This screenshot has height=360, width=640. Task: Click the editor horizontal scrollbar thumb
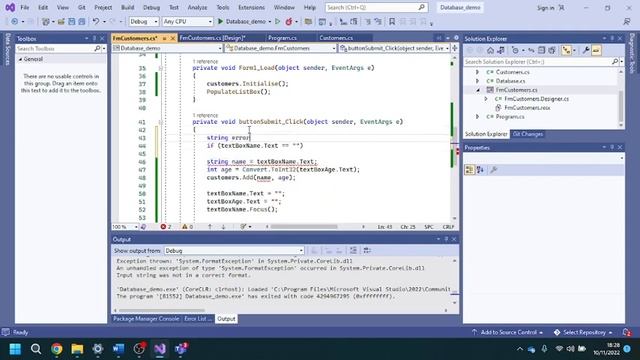pyautogui.click(x=304, y=227)
